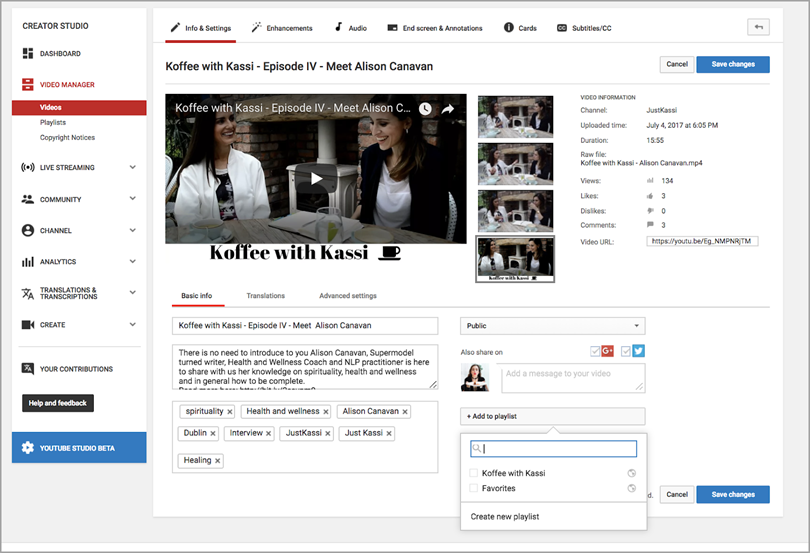Viewport: 810px width, 553px height.
Task: Select the first video thumbnail option
Action: [516, 117]
